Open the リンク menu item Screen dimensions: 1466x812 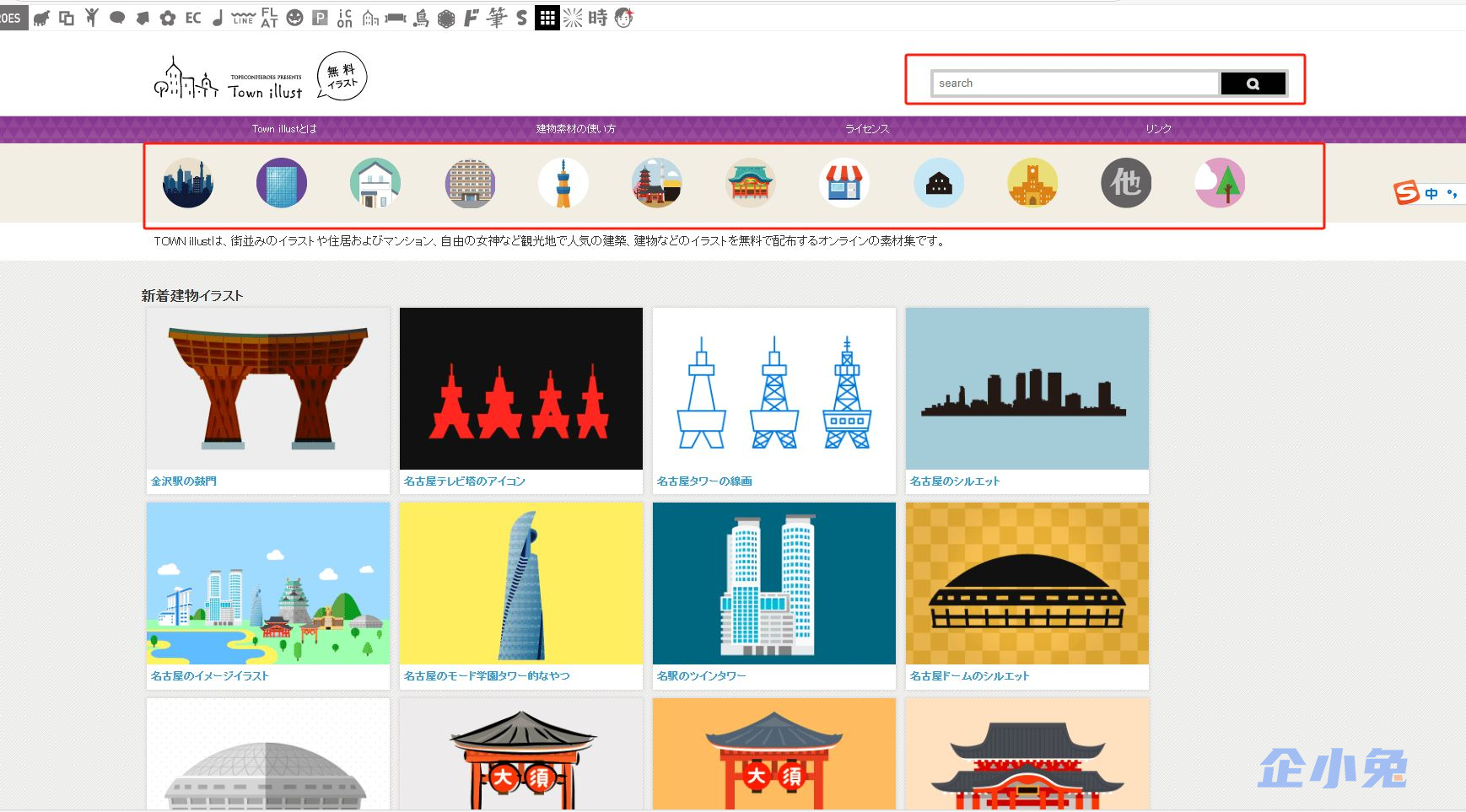tap(1158, 129)
